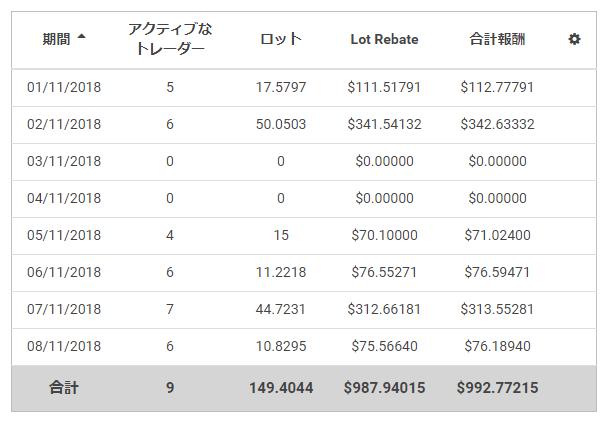This screenshot has width=613, height=427.
Task: Click the アクティブなトレーダー column header
Action: 170,39
